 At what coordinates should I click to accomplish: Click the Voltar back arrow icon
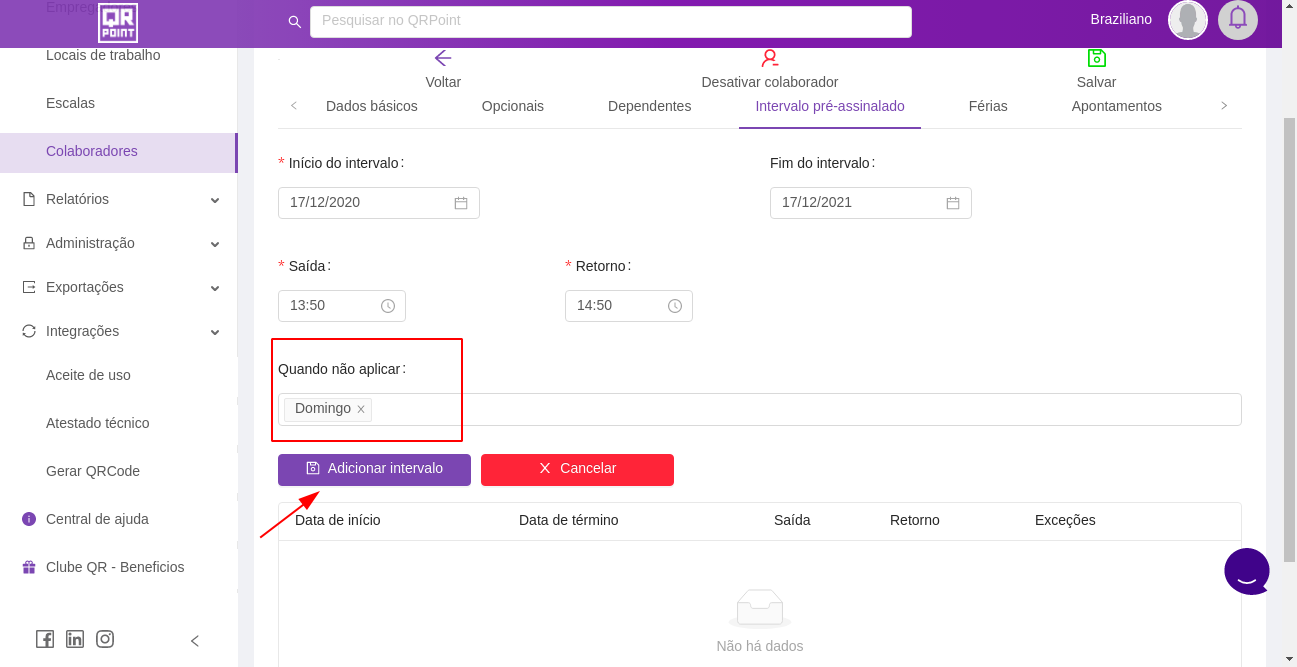coord(443,58)
